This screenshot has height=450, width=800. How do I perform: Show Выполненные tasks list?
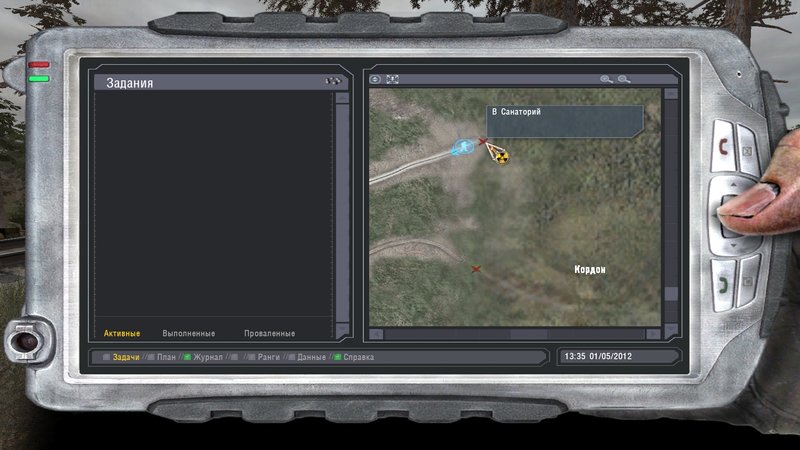pos(189,333)
